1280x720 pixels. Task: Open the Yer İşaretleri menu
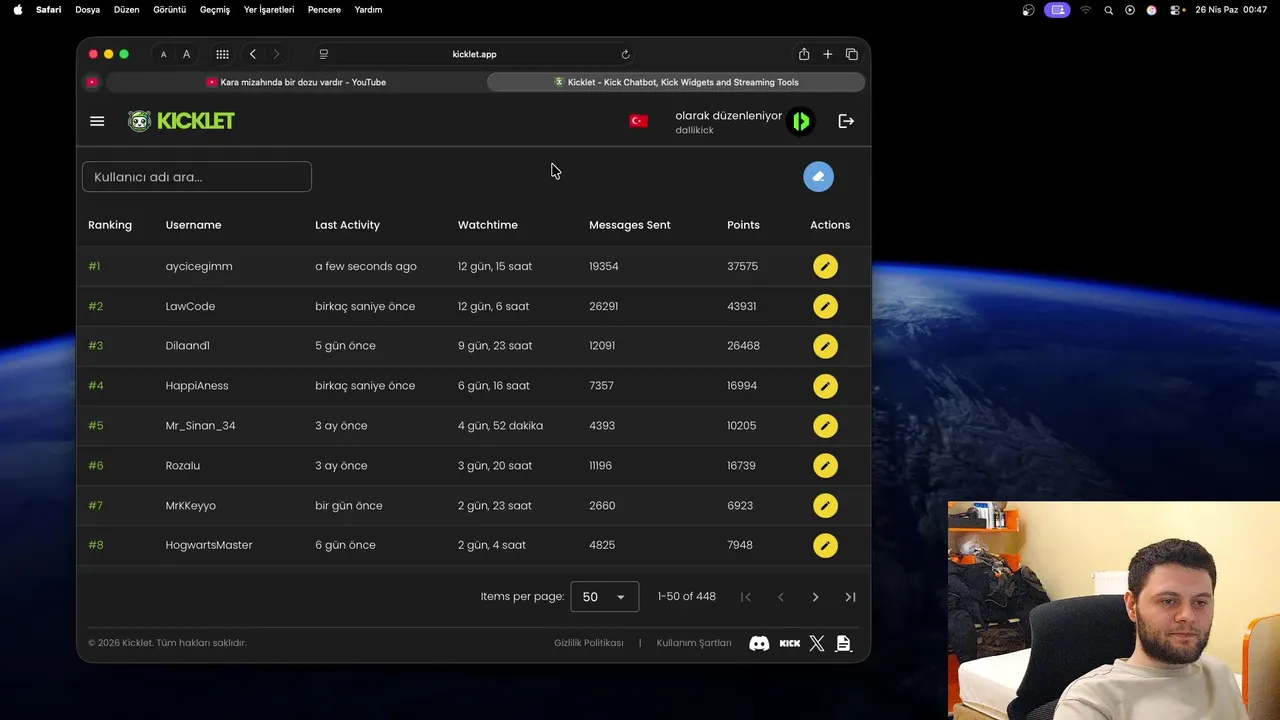pos(269,9)
